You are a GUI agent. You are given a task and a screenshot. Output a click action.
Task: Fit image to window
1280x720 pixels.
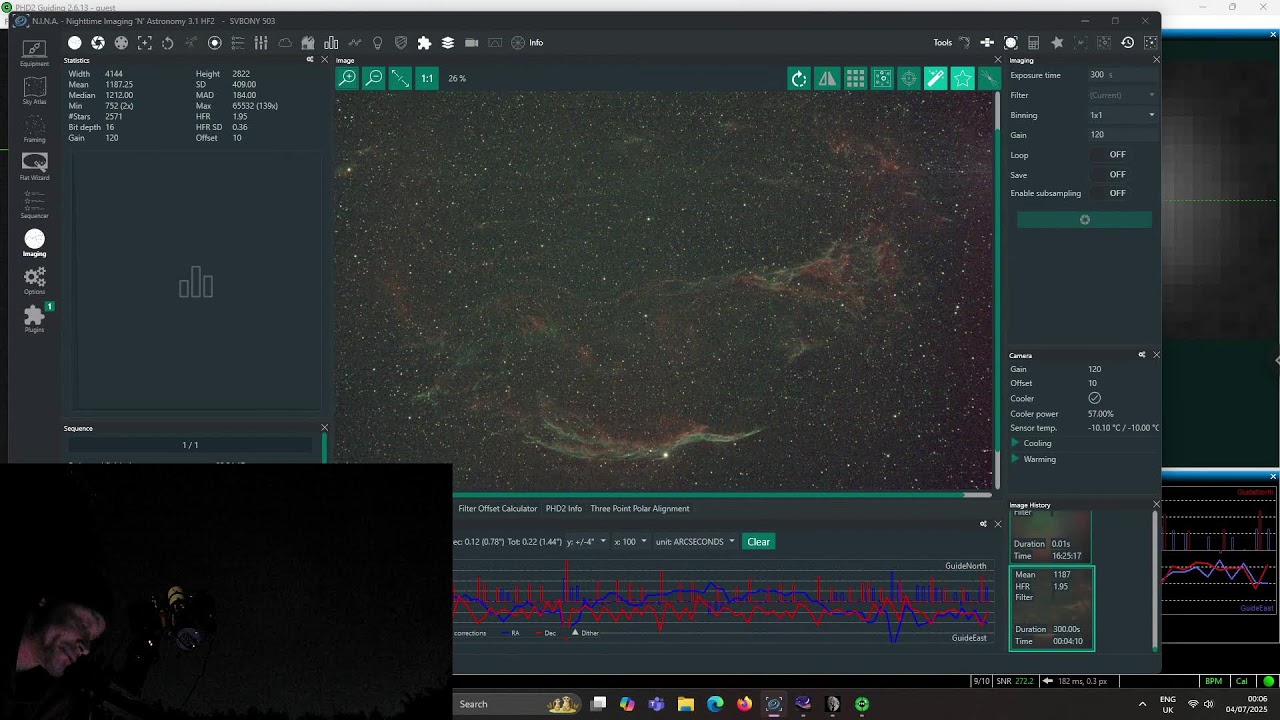click(400, 78)
